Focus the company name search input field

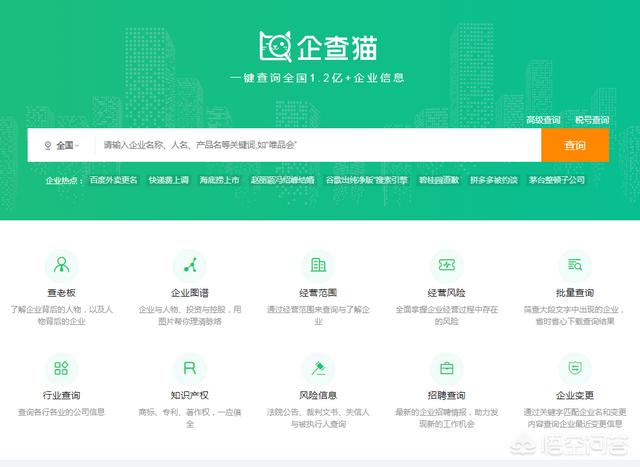point(318,145)
